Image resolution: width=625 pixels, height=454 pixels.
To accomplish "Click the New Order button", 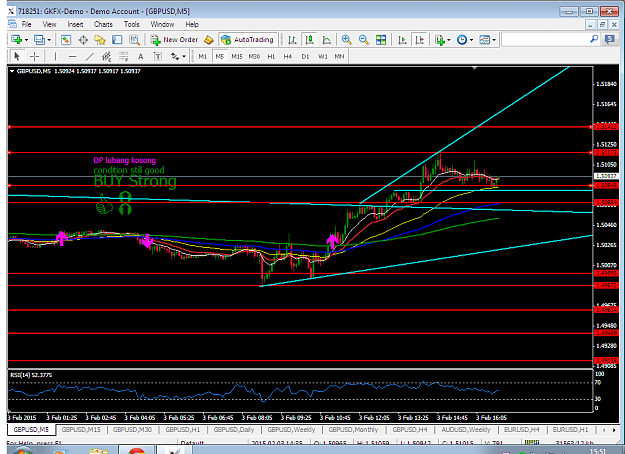I will (175, 40).
